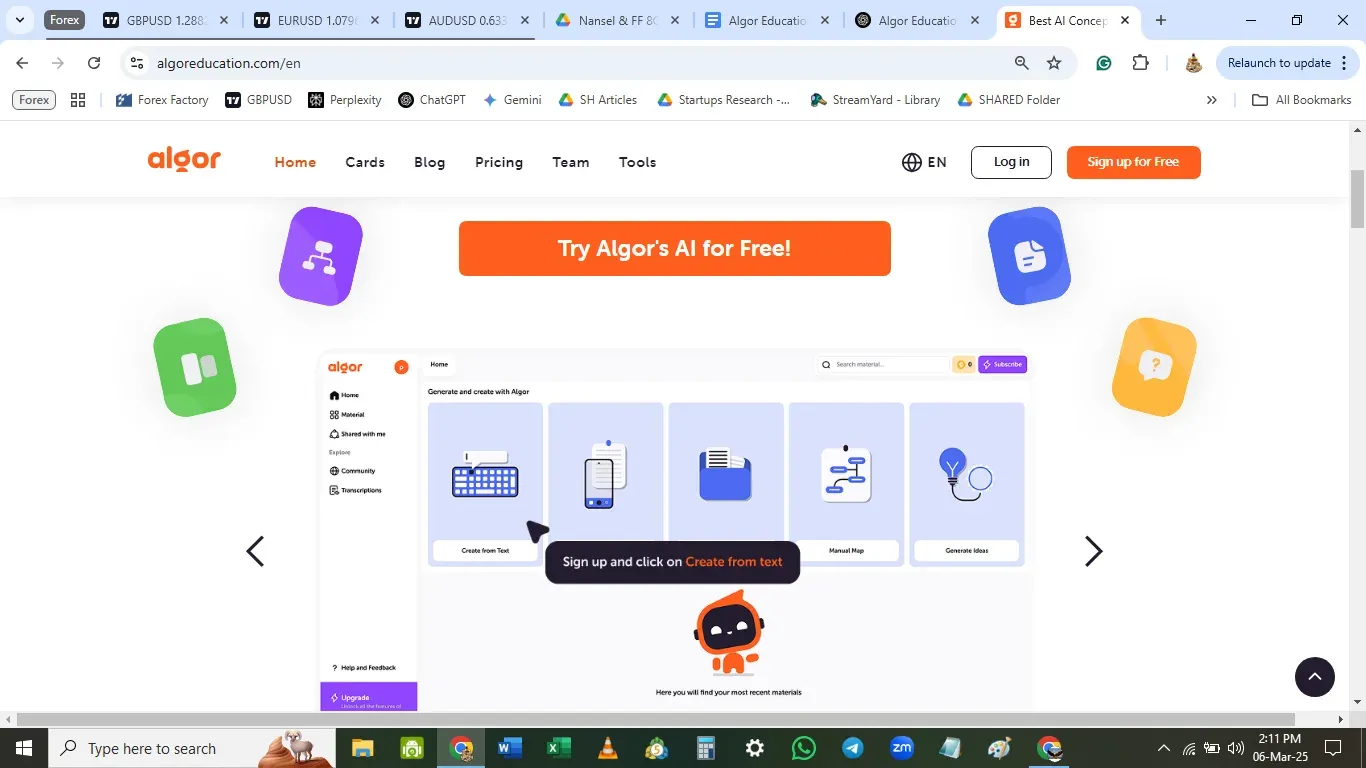
Task: Switch to the Algor Education Google Docs tab
Action: [768, 20]
